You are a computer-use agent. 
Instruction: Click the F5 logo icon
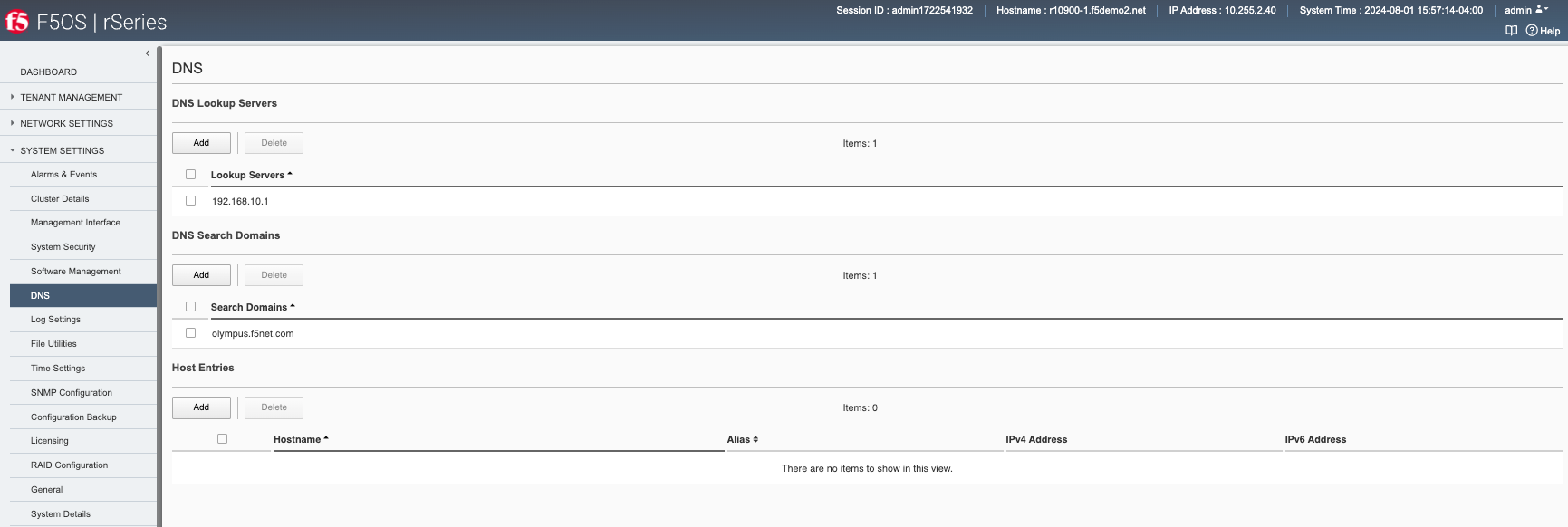[x=17, y=21]
